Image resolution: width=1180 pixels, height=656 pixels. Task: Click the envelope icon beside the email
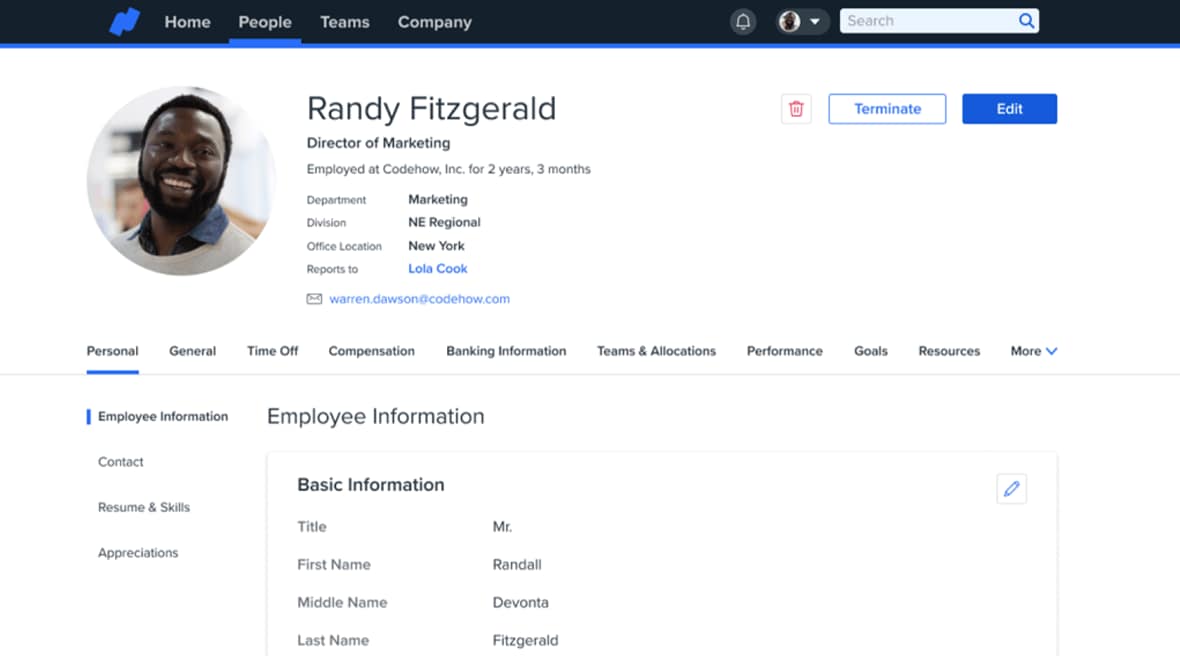click(x=314, y=299)
